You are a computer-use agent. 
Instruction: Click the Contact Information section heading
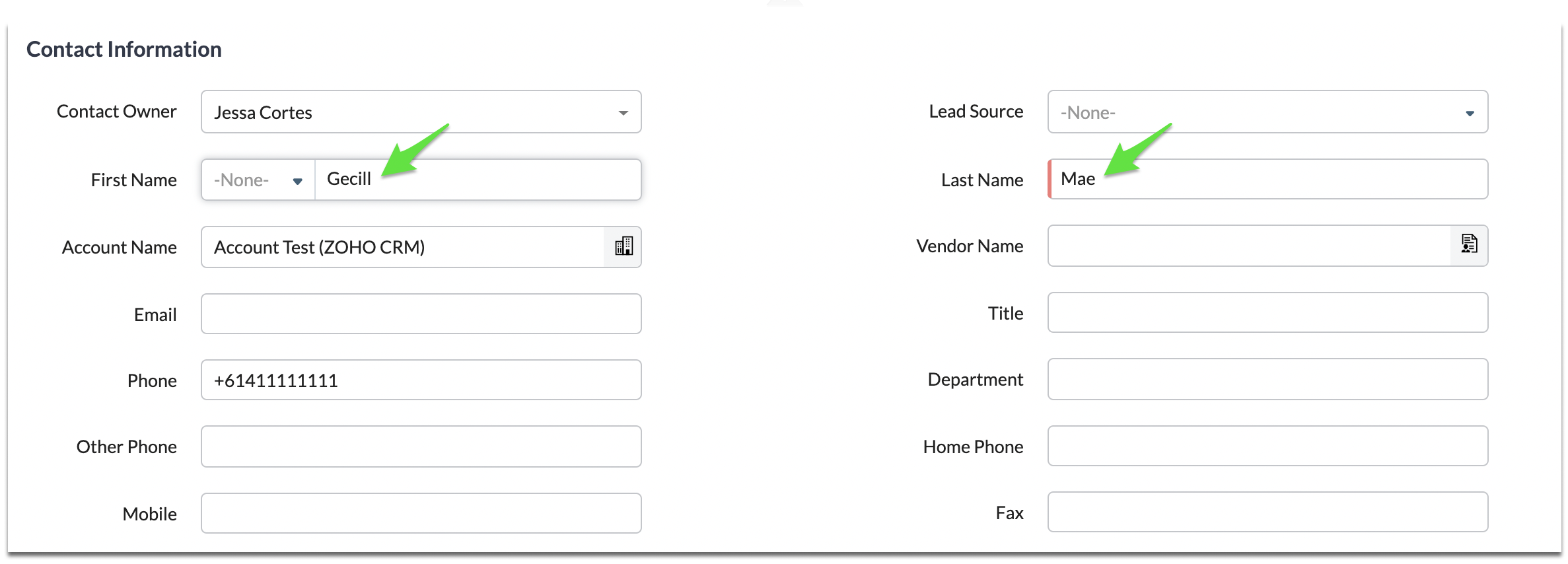(124, 50)
